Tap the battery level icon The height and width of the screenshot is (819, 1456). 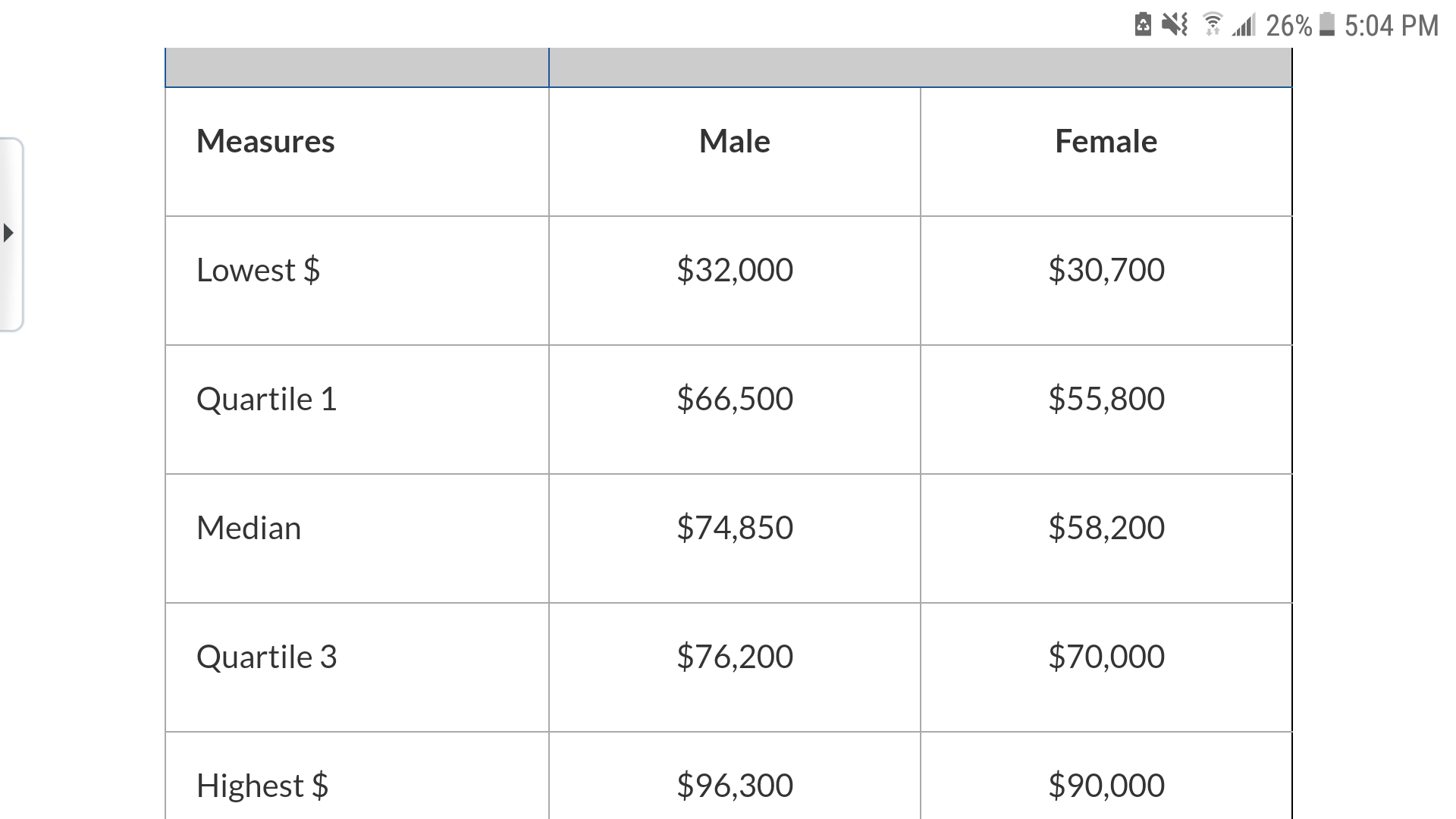[x=1326, y=25]
